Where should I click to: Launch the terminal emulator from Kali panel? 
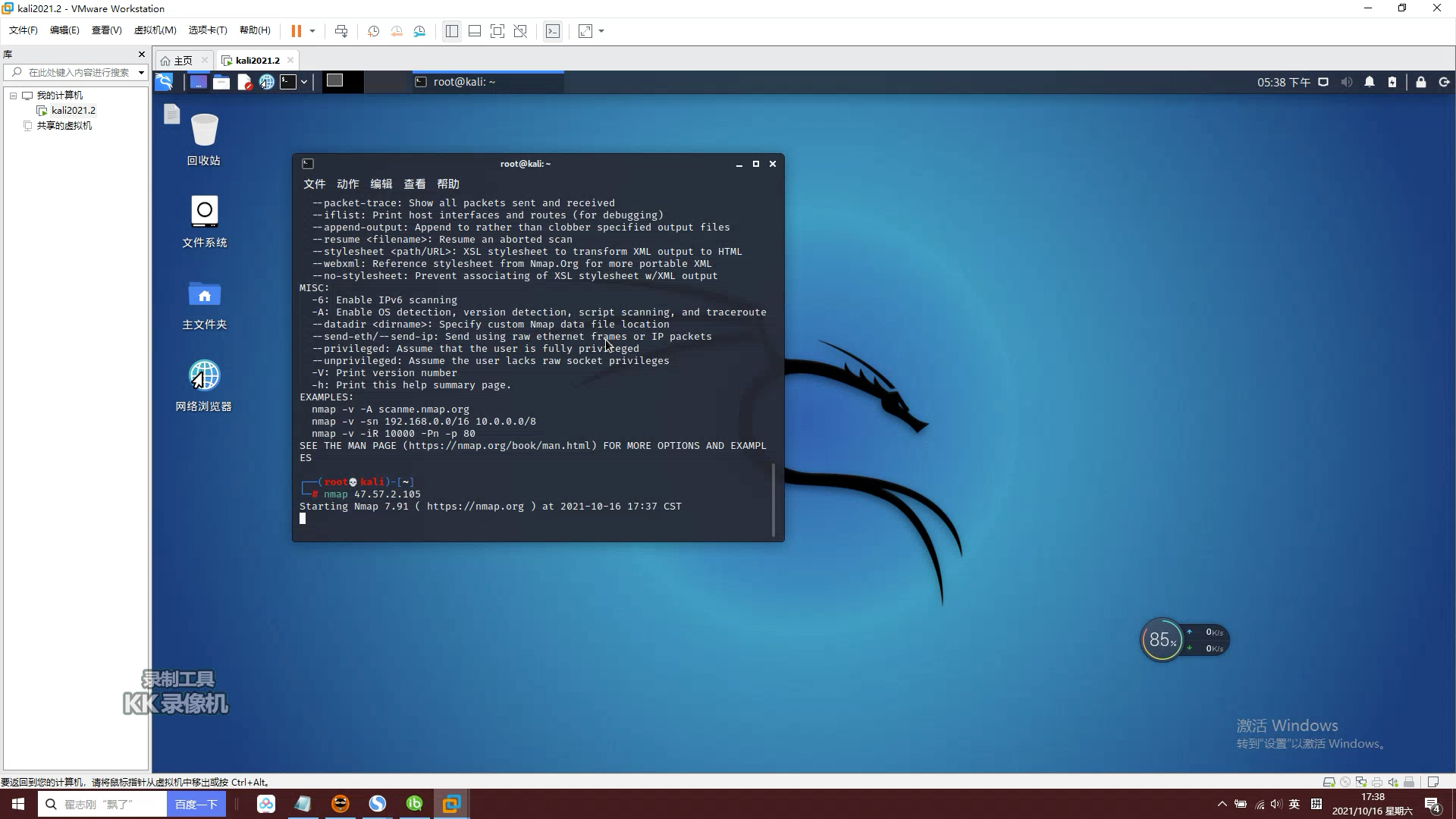click(288, 82)
